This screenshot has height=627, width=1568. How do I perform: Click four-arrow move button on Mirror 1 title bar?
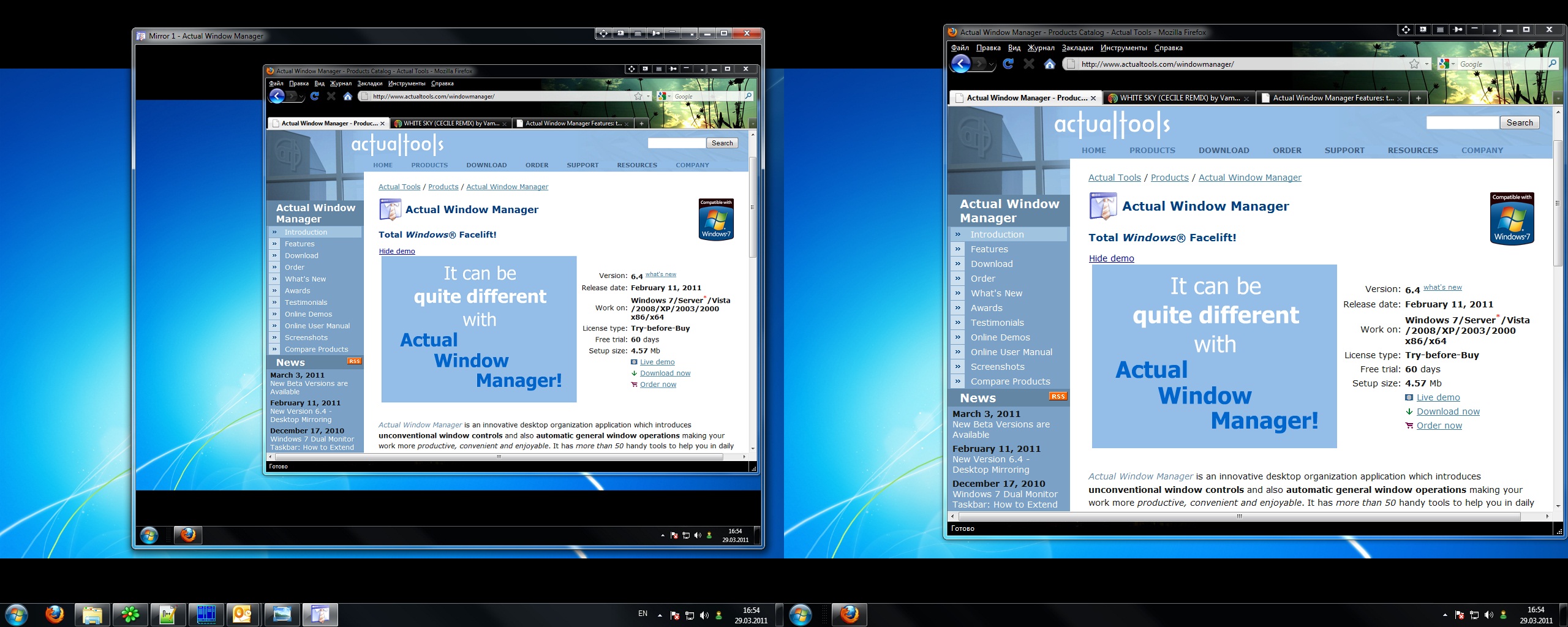pyautogui.click(x=604, y=34)
